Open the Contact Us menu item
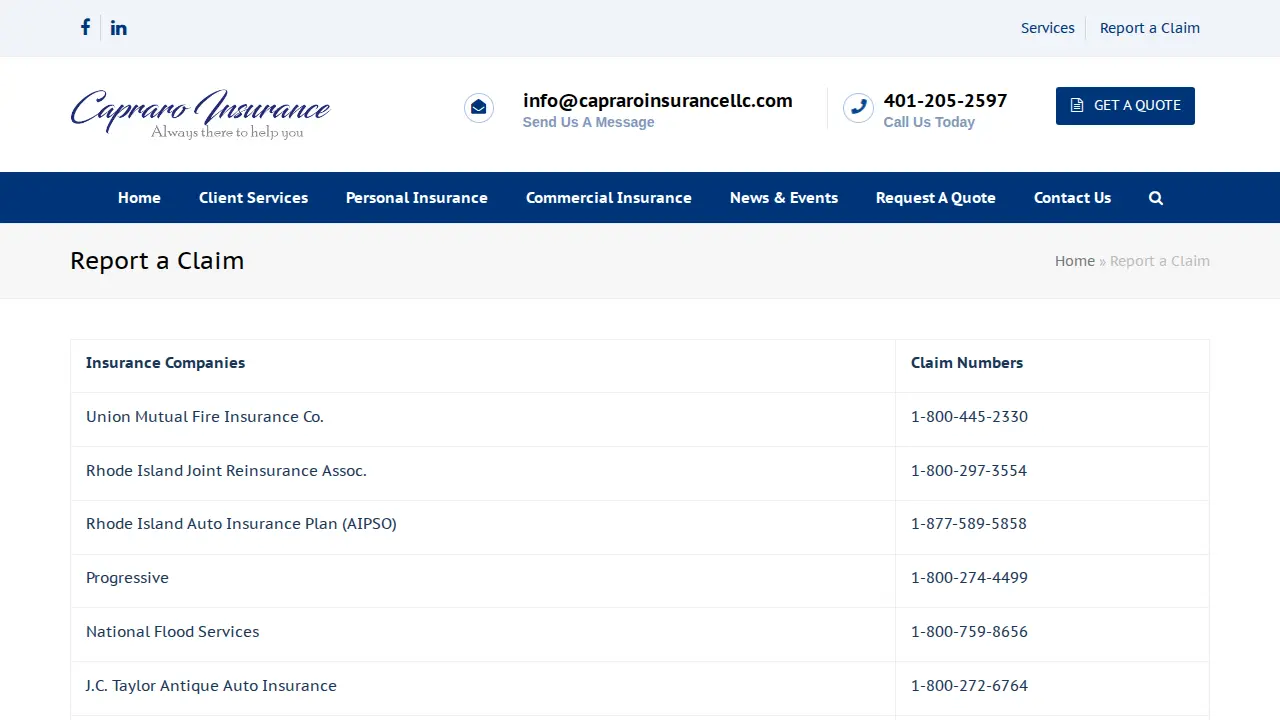1280x720 pixels. point(1072,198)
